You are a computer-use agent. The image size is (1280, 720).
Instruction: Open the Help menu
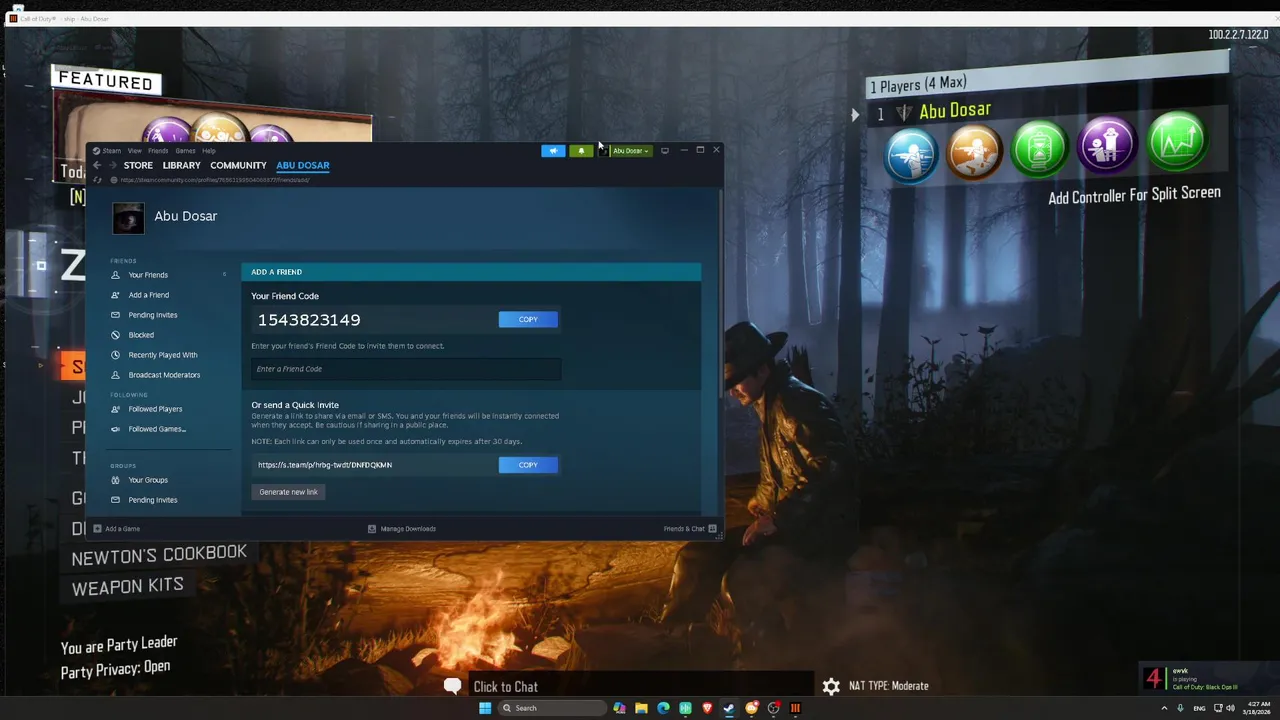(x=208, y=151)
